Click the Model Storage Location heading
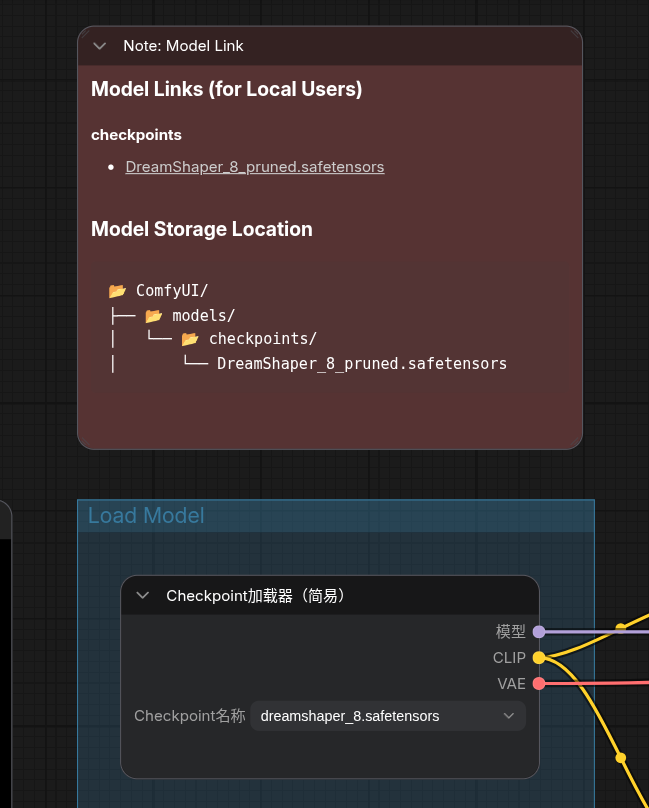Viewport: 649px width, 808px height. (202, 229)
